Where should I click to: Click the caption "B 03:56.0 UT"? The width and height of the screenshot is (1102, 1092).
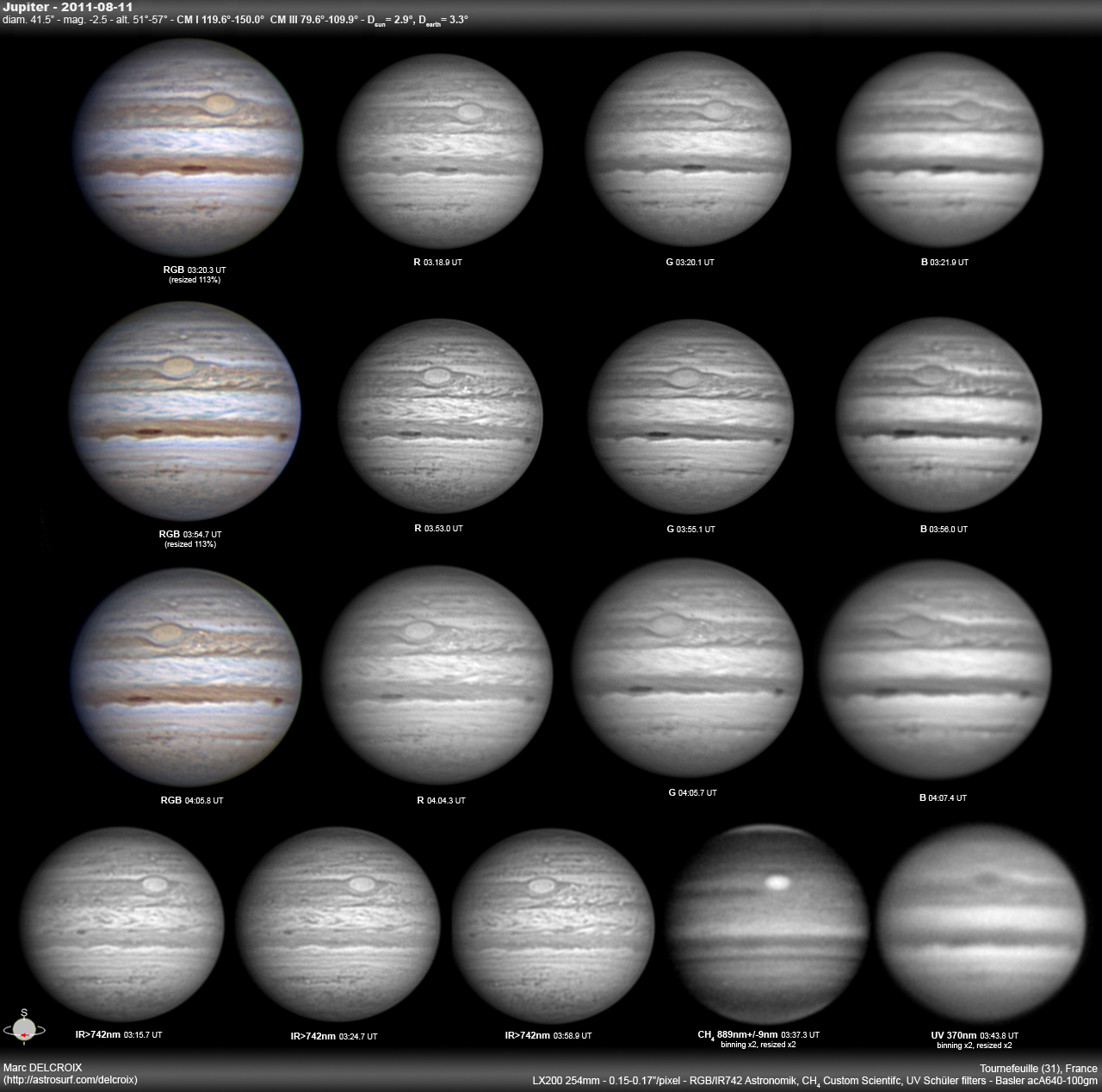(944, 529)
